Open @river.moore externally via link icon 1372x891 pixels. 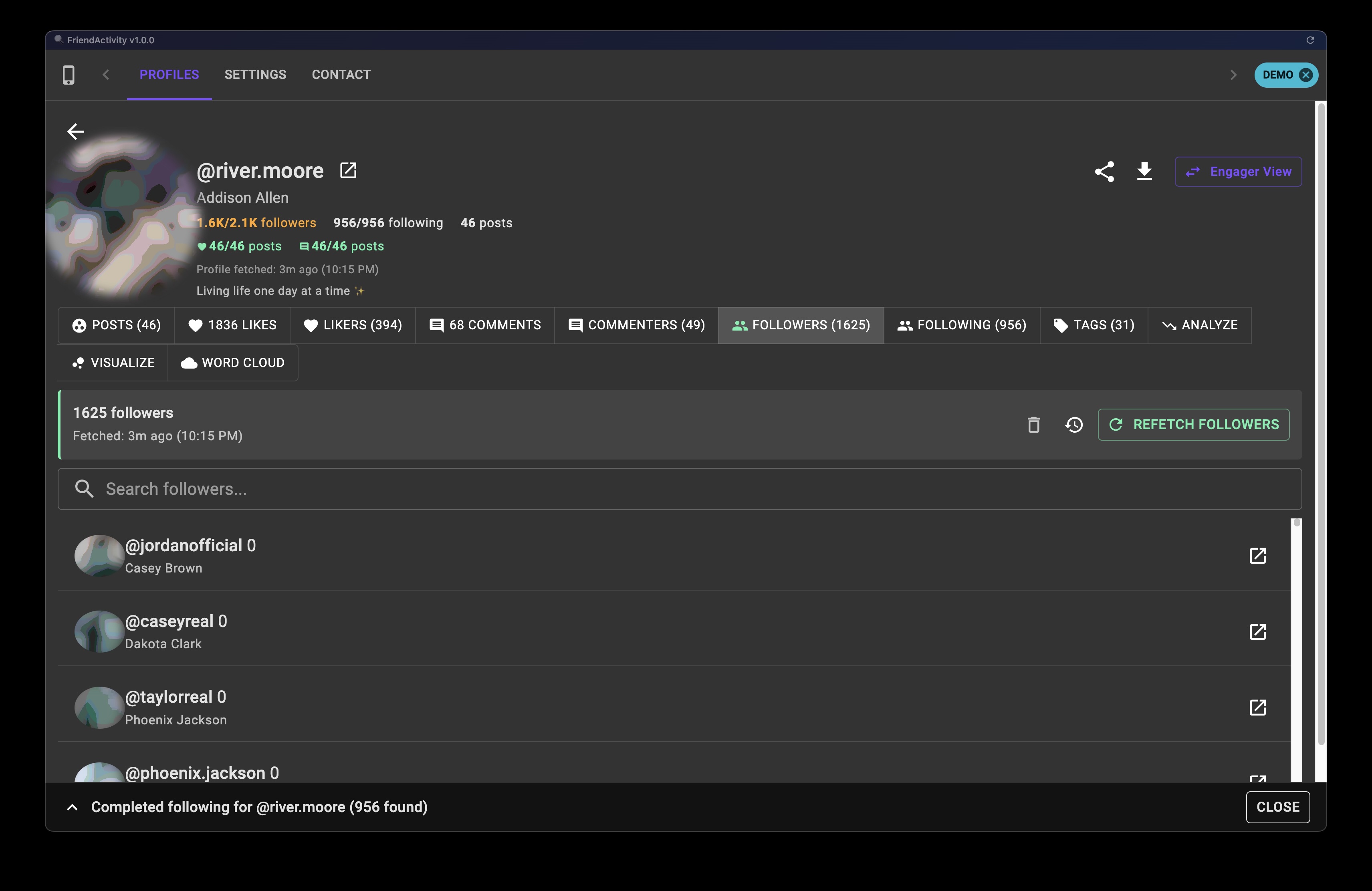tap(349, 171)
